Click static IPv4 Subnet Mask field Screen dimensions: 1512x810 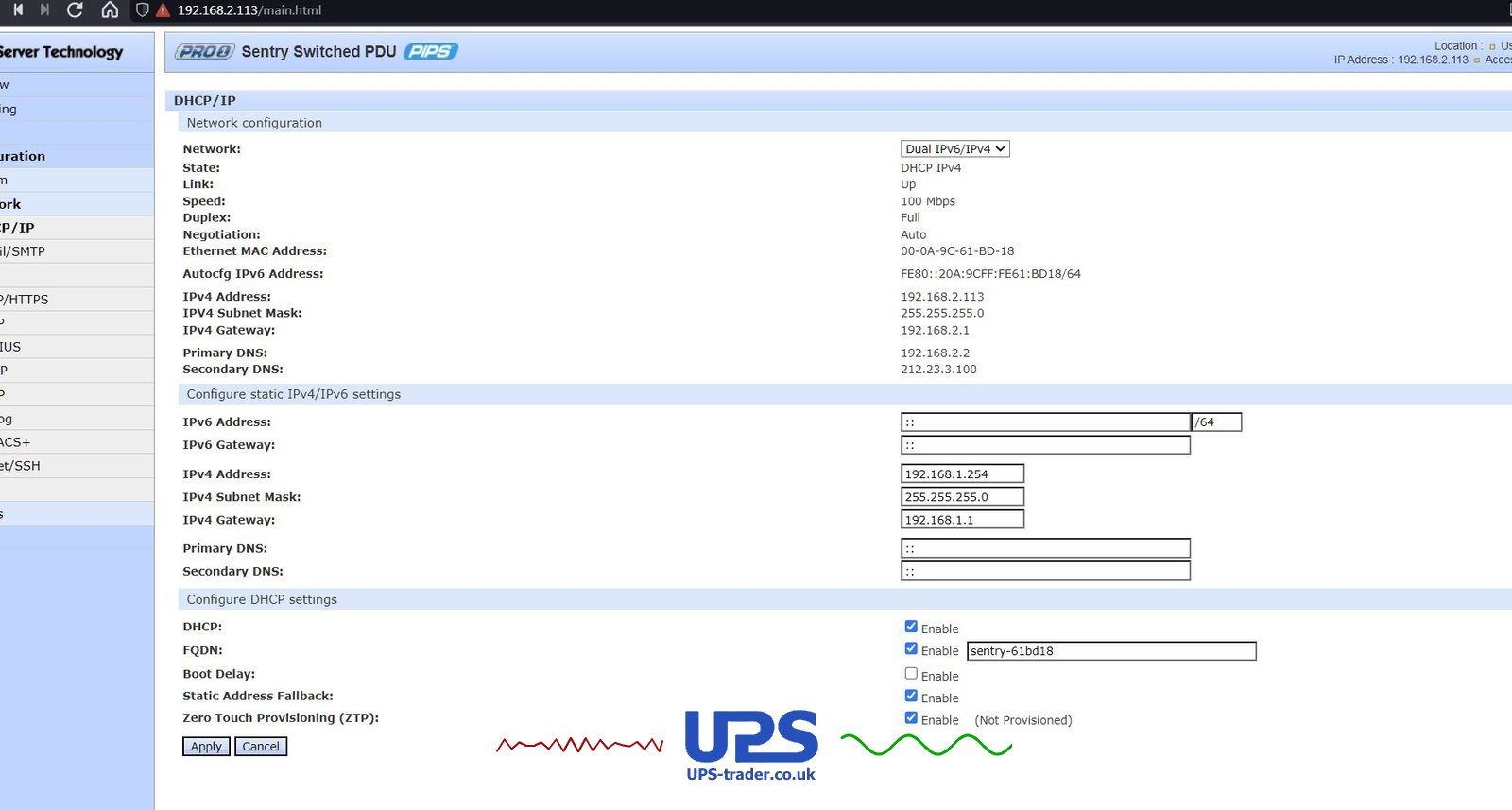963,496
